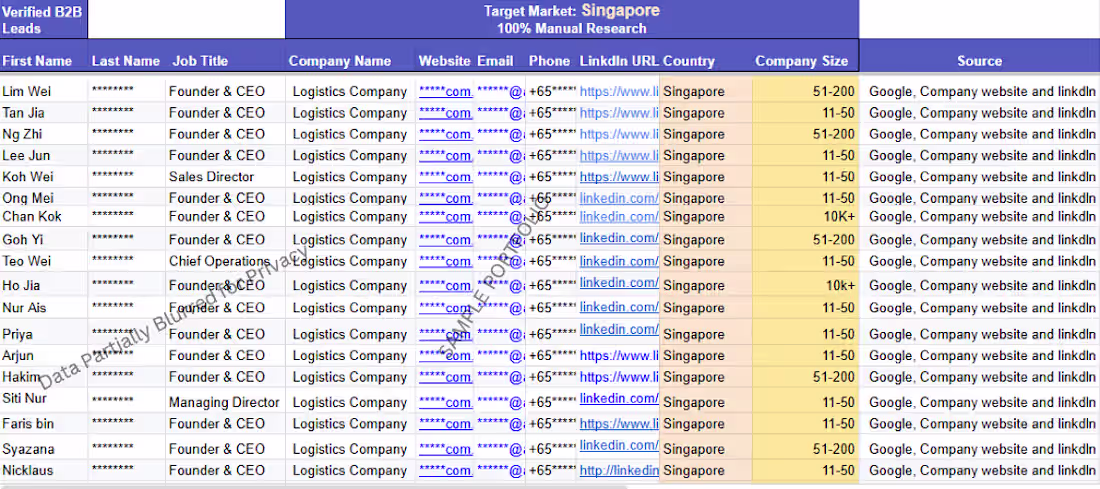Screen dimensions: 1100x489
Task: Select the Lim Wei first name cell
Action: pos(44,92)
